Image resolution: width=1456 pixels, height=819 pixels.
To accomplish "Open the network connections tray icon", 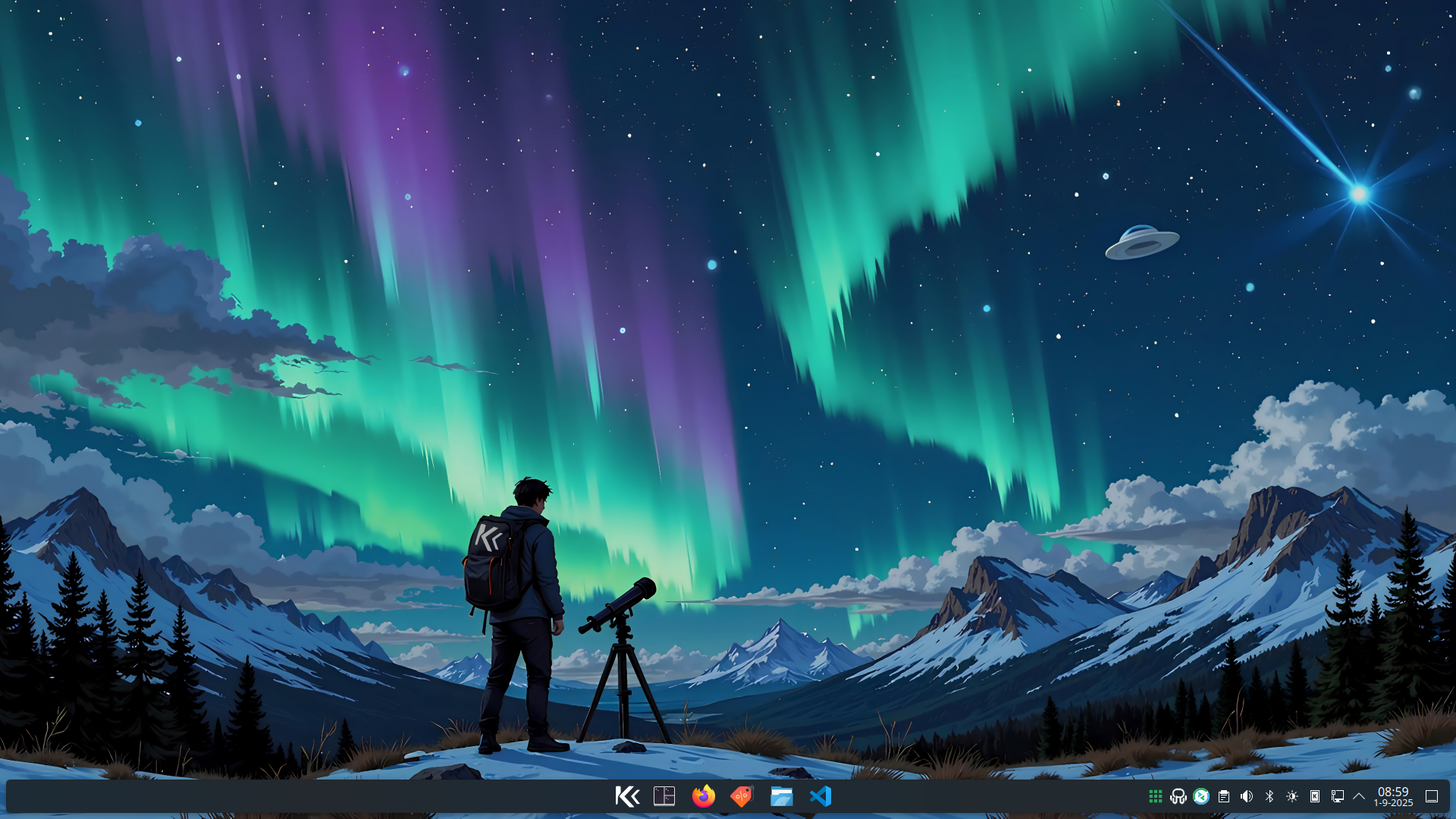I will 1337,796.
